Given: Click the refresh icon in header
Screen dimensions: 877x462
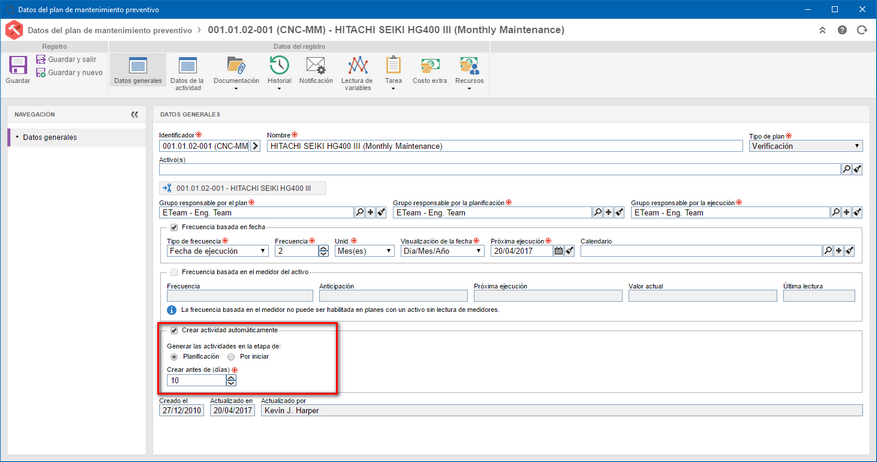Looking at the screenshot, I should 862,30.
